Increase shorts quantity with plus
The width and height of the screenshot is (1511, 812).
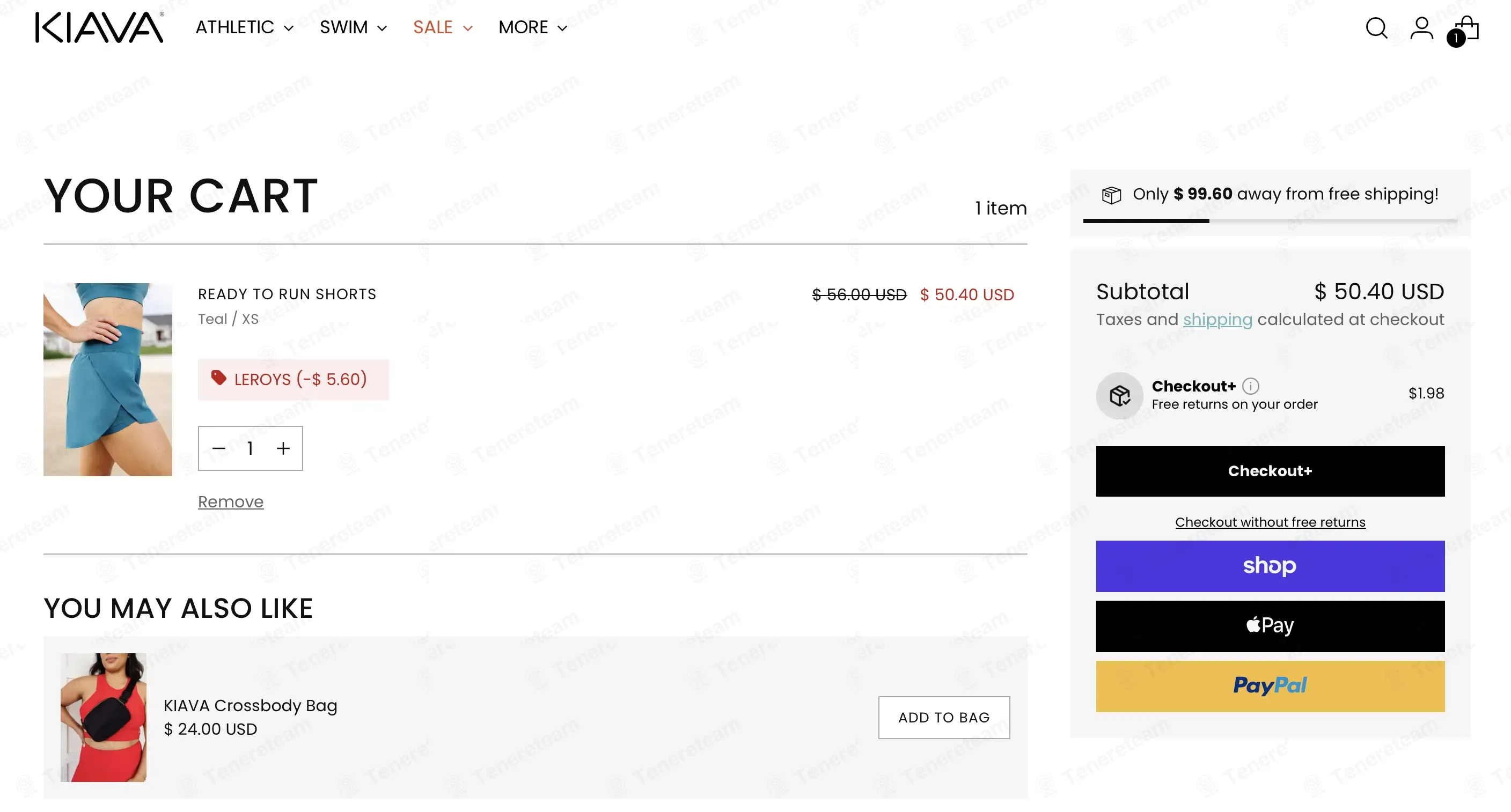pos(283,448)
